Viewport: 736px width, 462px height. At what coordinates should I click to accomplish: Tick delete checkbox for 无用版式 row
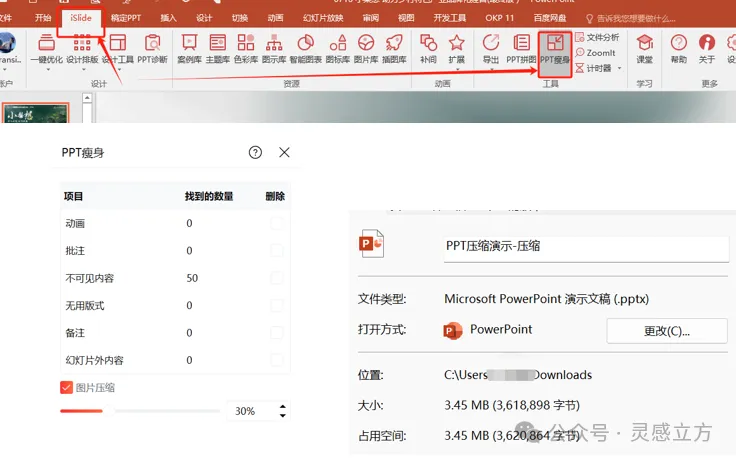point(276,305)
